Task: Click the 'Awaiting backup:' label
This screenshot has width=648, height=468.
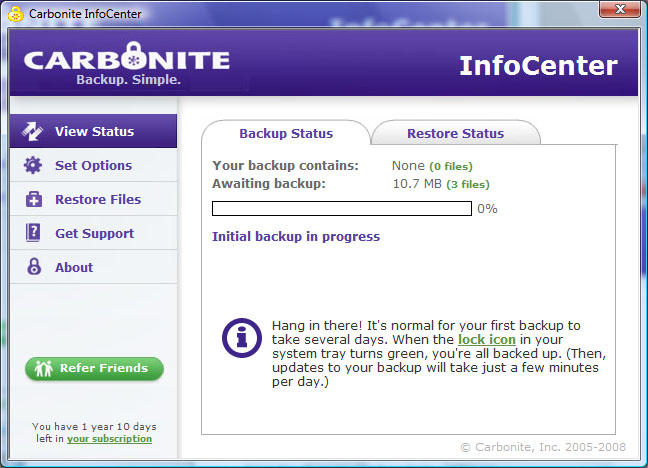Action: click(x=269, y=184)
